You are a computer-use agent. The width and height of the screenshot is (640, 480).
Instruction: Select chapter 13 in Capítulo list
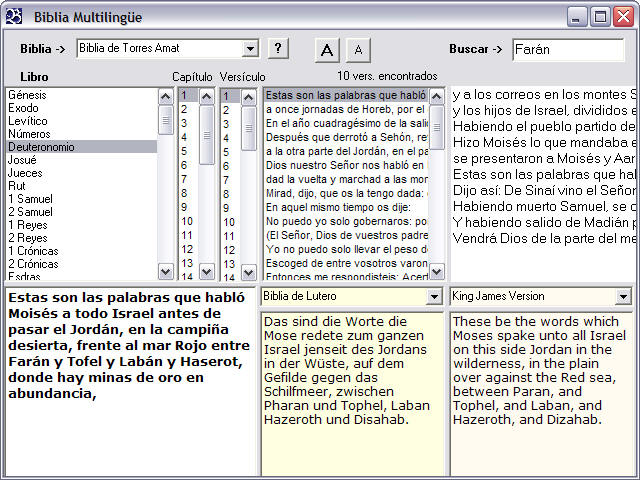189,263
